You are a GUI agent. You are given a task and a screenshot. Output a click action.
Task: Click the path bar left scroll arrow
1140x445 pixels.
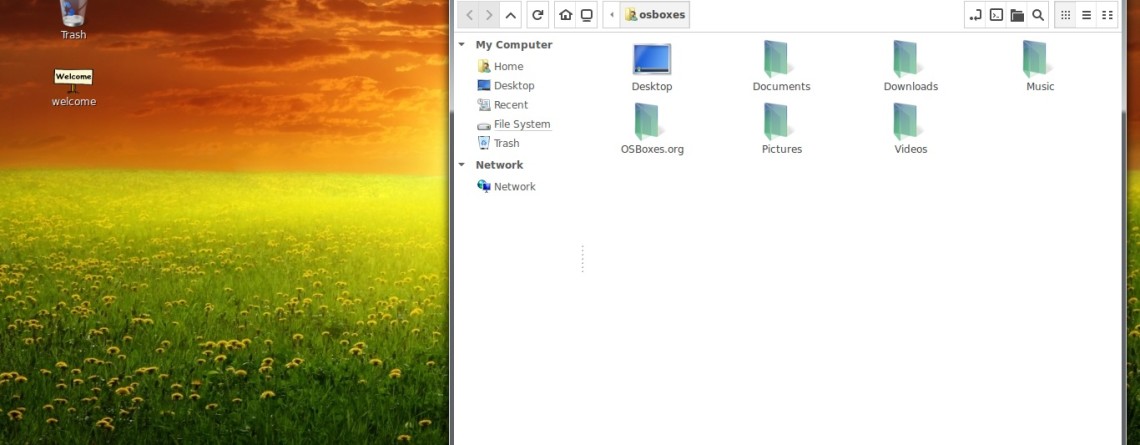tap(611, 15)
